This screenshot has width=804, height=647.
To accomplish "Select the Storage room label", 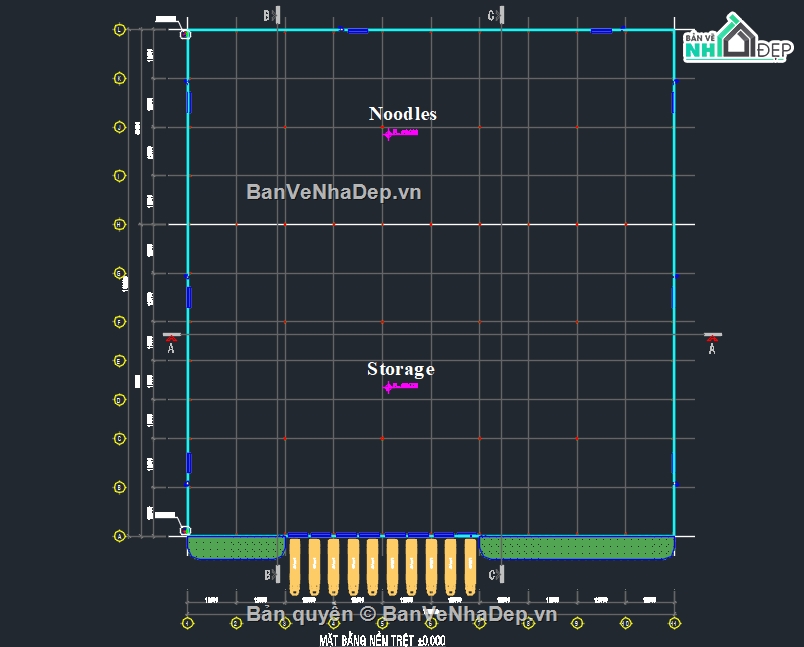I will (401, 369).
